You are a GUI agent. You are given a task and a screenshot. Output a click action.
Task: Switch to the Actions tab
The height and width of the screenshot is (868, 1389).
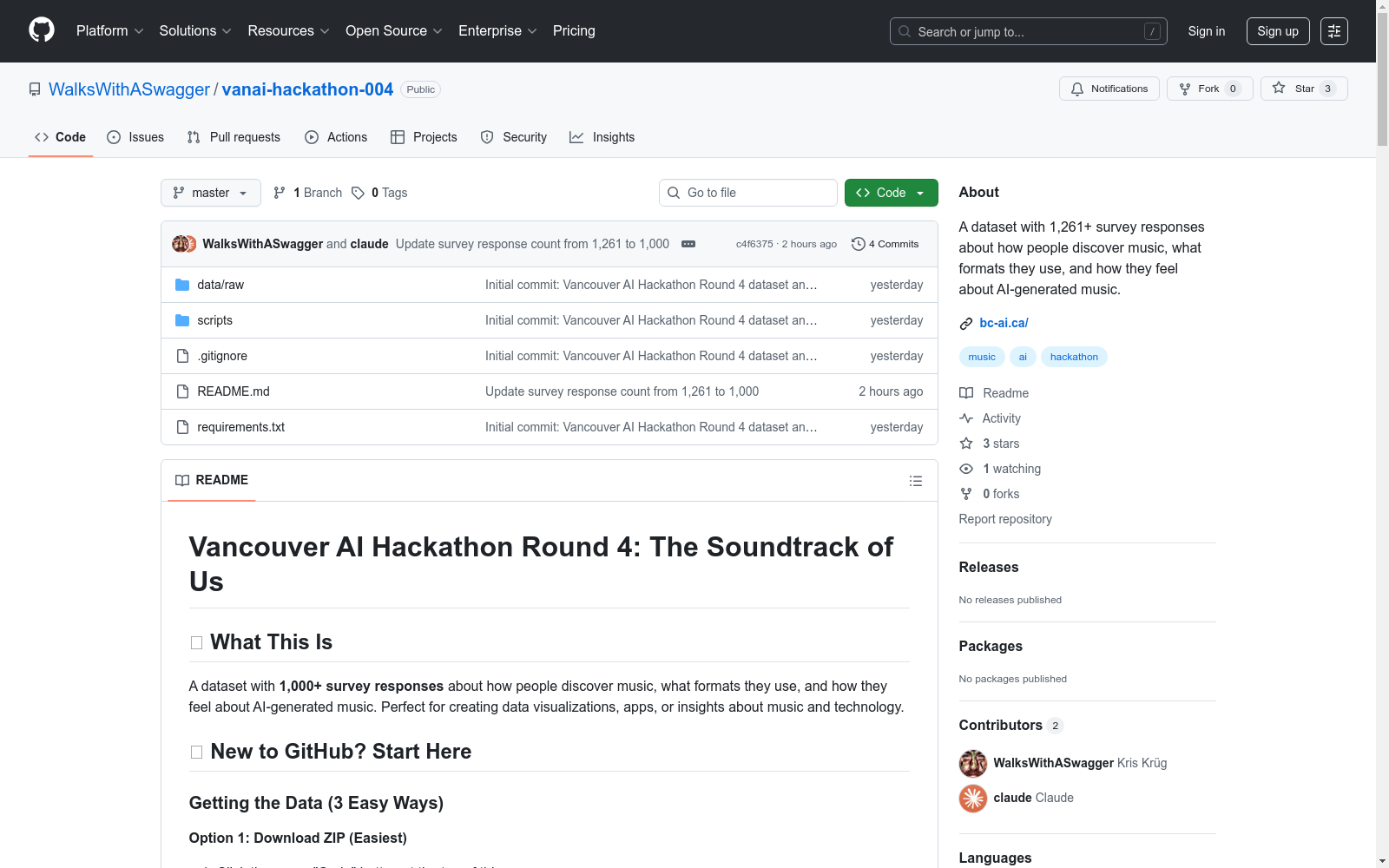click(x=336, y=137)
